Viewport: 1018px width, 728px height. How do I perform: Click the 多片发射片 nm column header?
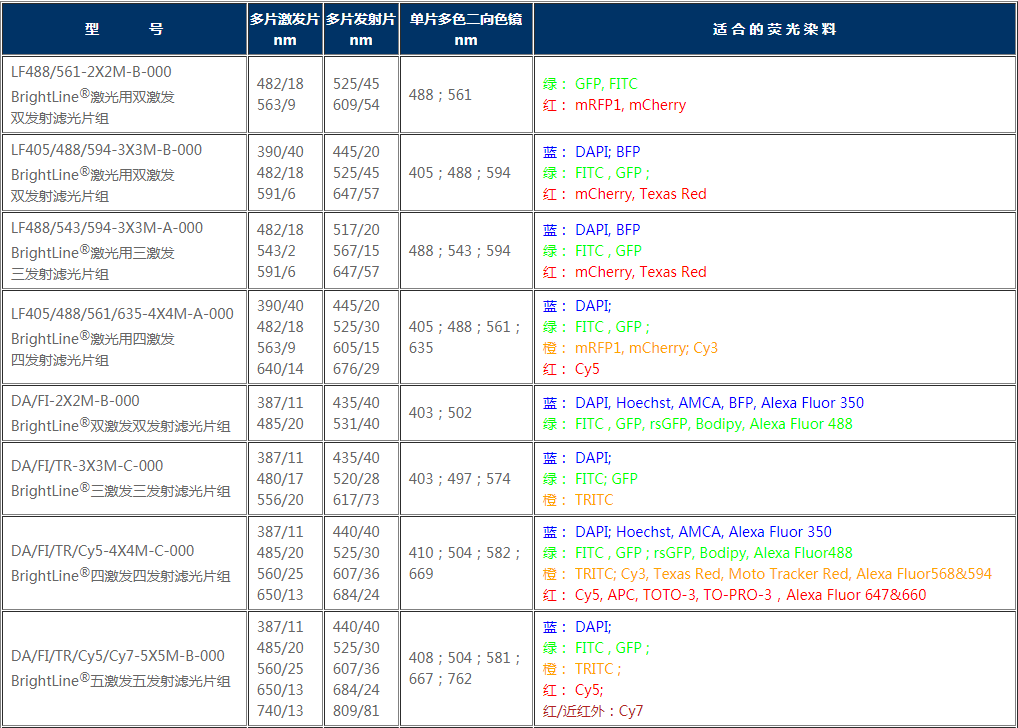(361, 29)
